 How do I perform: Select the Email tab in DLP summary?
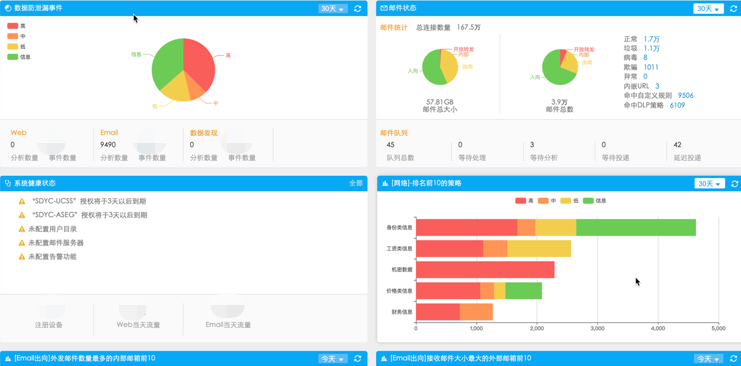click(x=109, y=133)
